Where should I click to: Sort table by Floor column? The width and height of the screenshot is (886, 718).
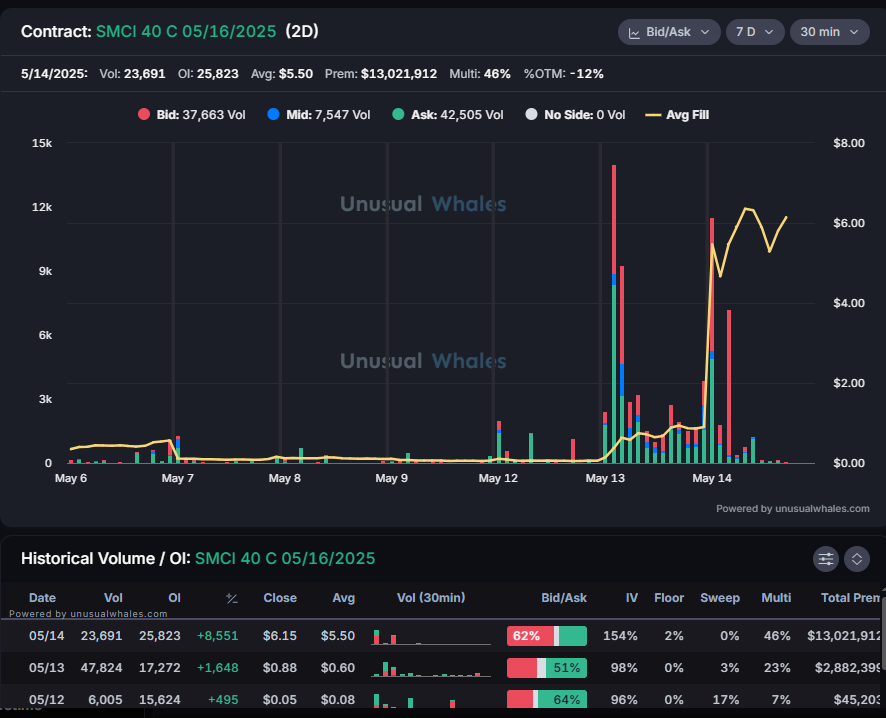click(x=669, y=598)
